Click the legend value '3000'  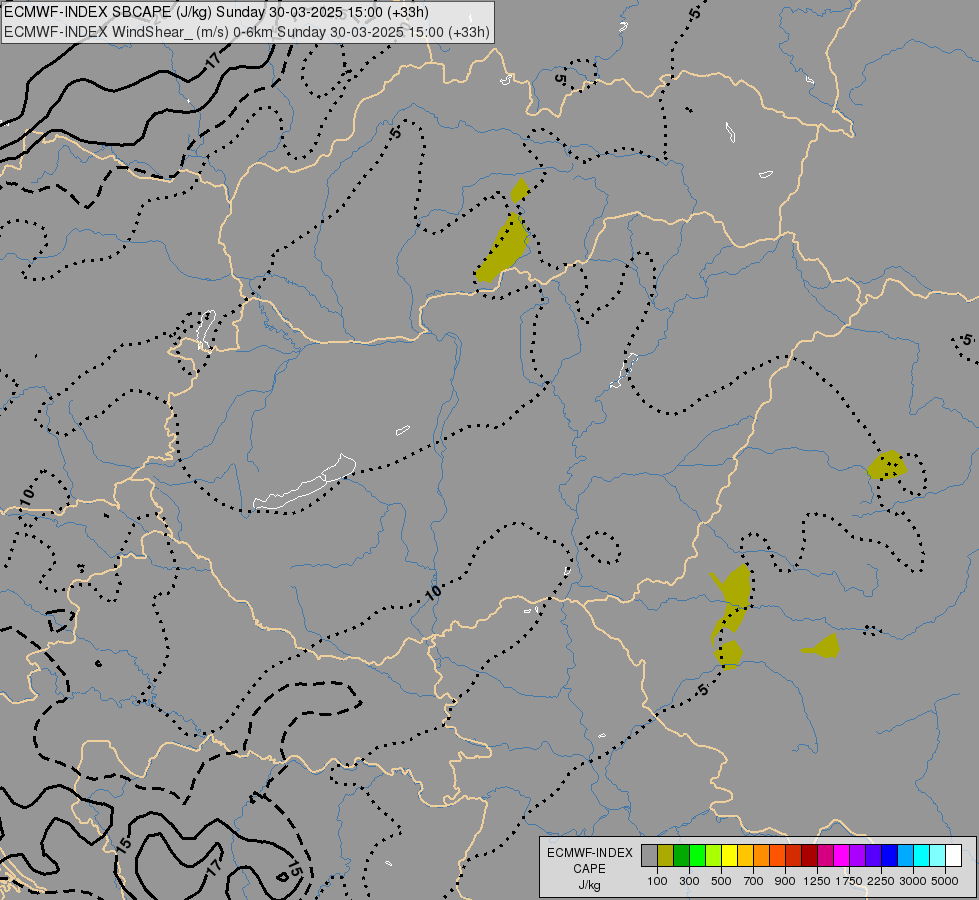point(913,881)
